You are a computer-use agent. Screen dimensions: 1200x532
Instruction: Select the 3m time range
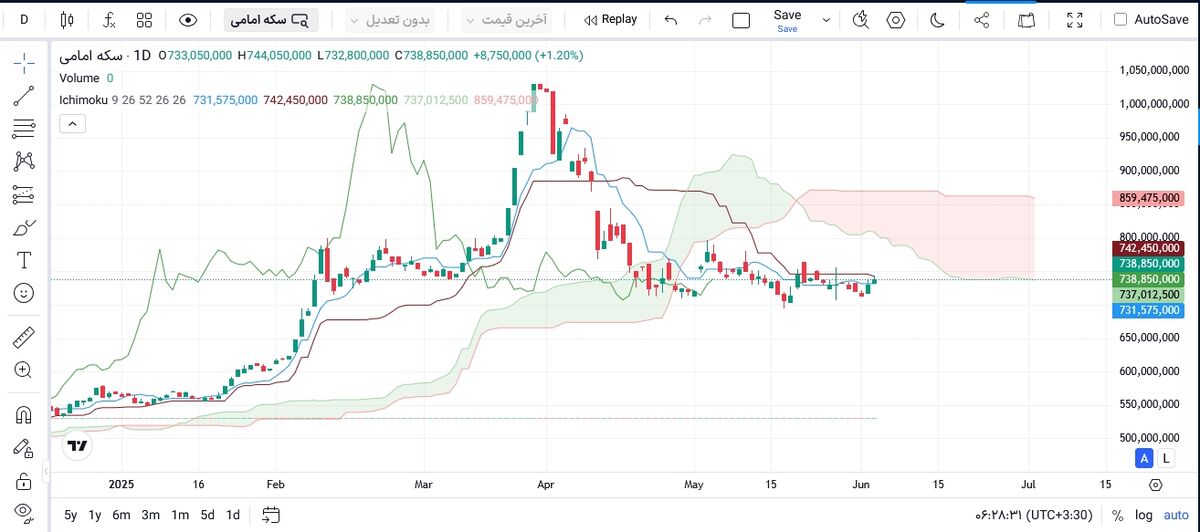coord(150,514)
